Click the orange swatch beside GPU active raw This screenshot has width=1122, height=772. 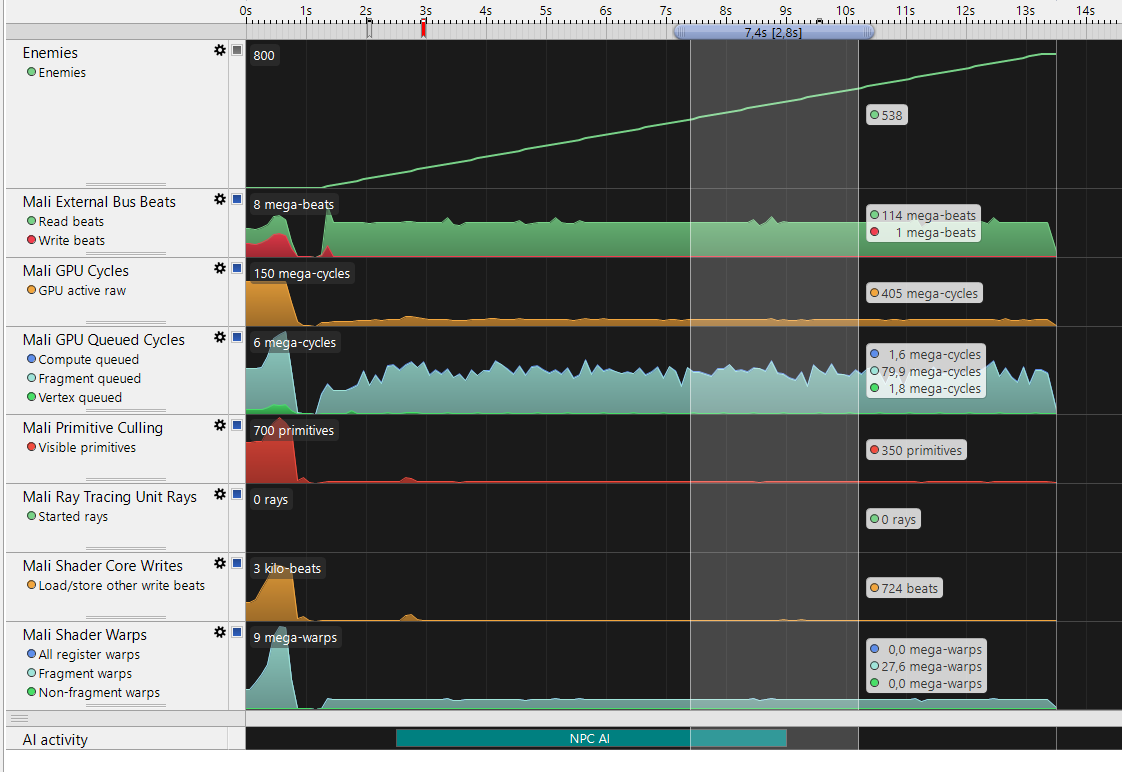coord(31,290)
